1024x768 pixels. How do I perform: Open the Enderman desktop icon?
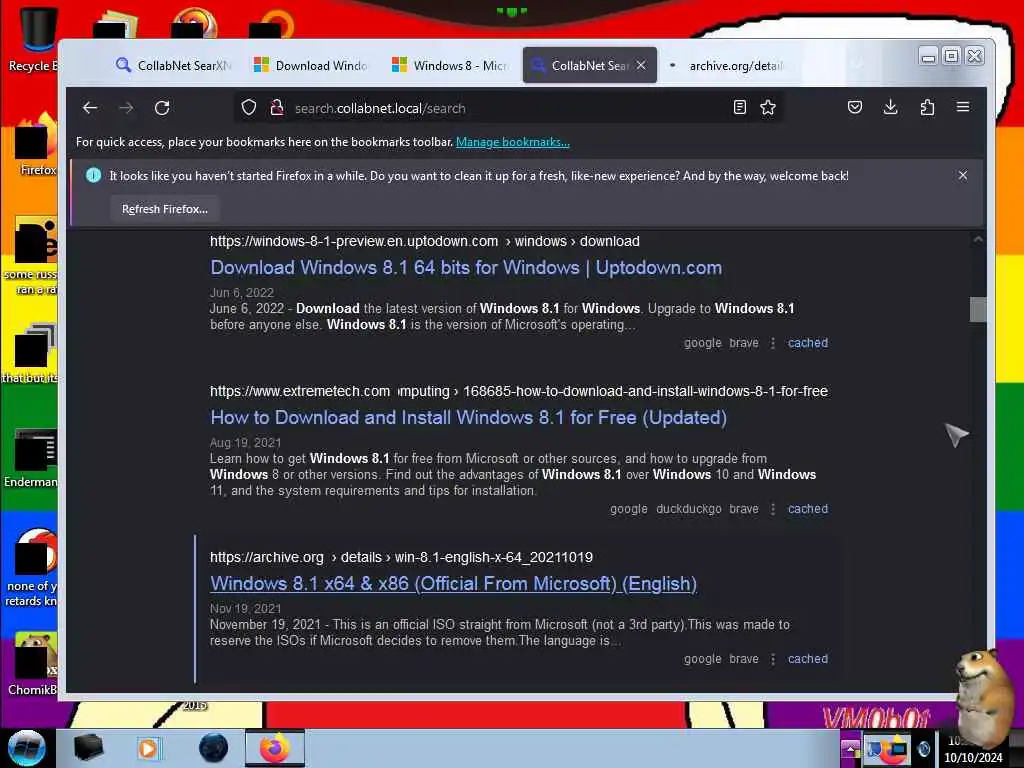[31, 458]
